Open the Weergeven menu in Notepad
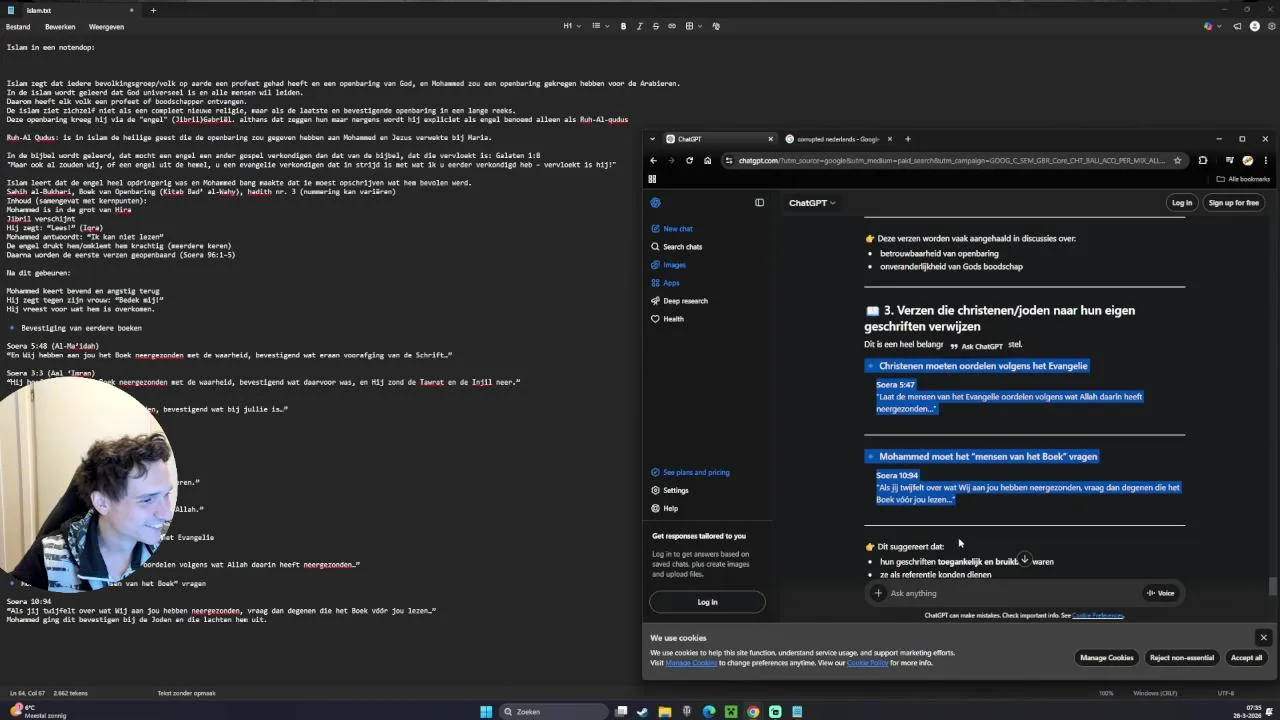 click(106, 27)
